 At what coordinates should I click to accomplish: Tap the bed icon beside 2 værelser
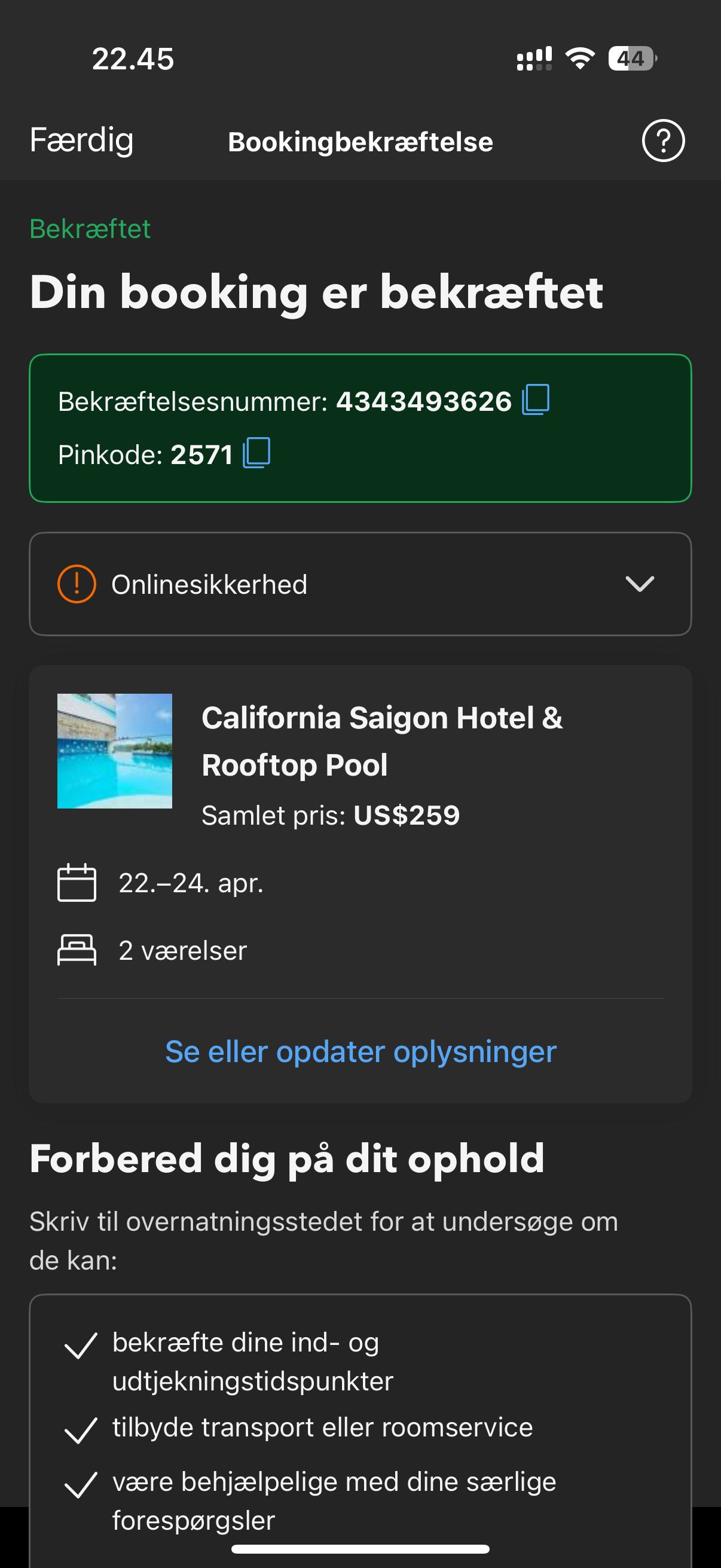pos(77,950)
